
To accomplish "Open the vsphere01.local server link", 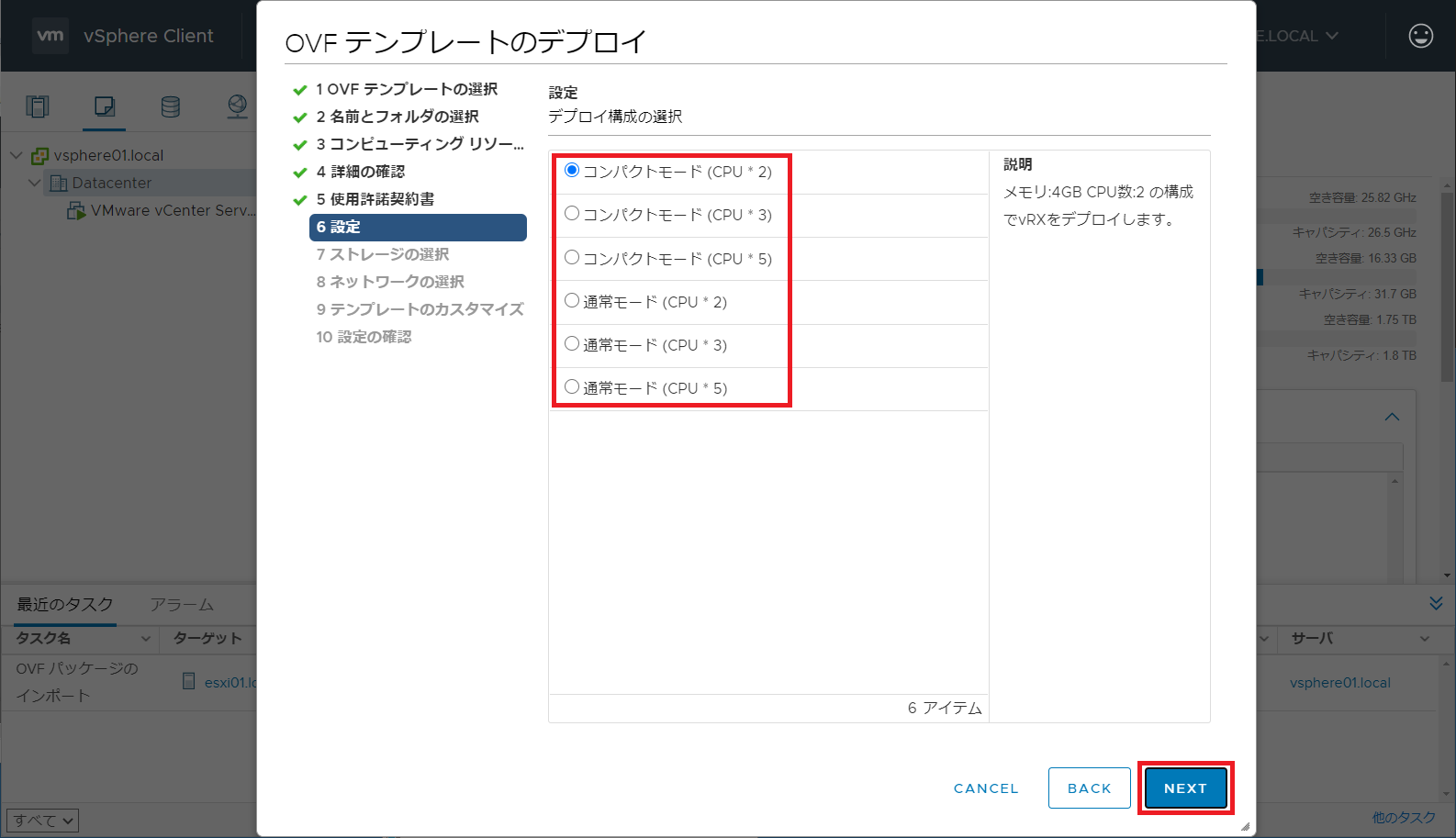I will tap(1339, 682).
